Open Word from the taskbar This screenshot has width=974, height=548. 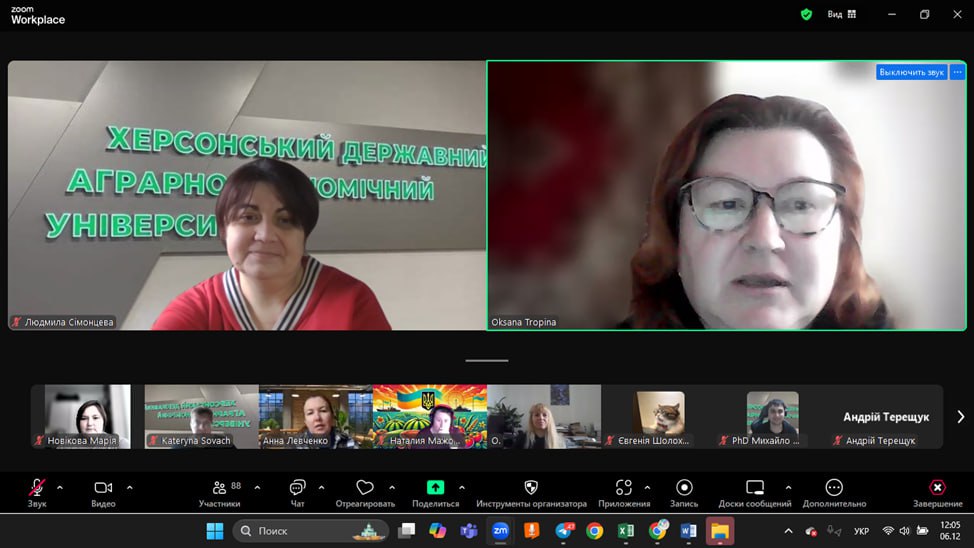pyautogui.click(x=688, y=531)
